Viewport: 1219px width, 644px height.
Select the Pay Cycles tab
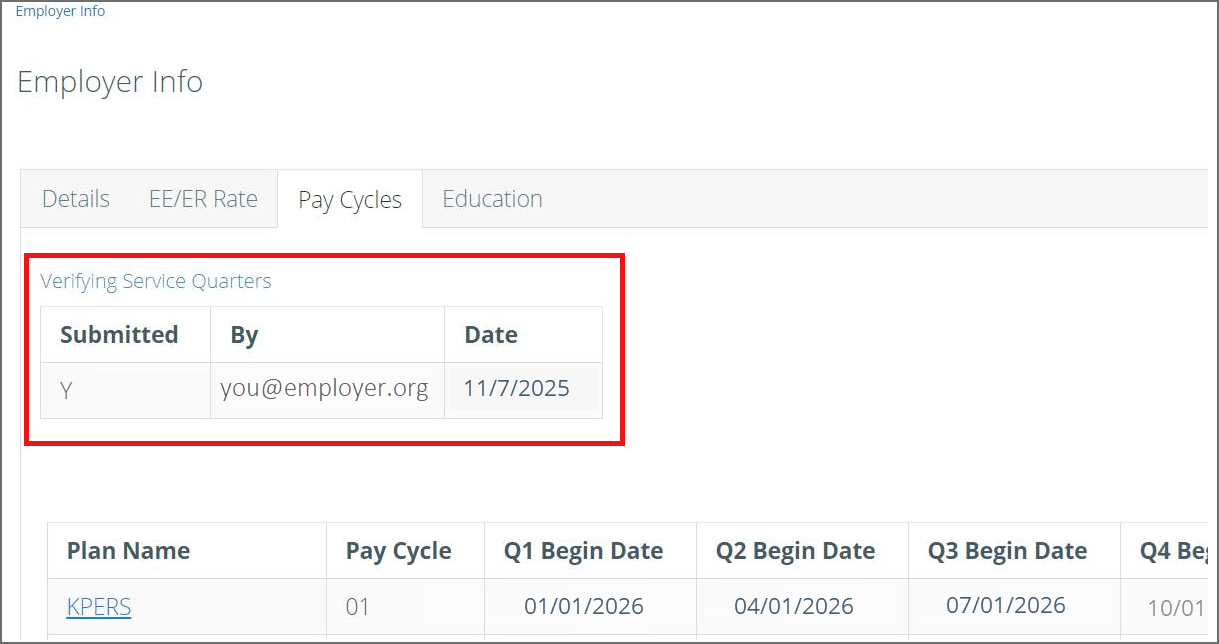(x=350, y=200)
